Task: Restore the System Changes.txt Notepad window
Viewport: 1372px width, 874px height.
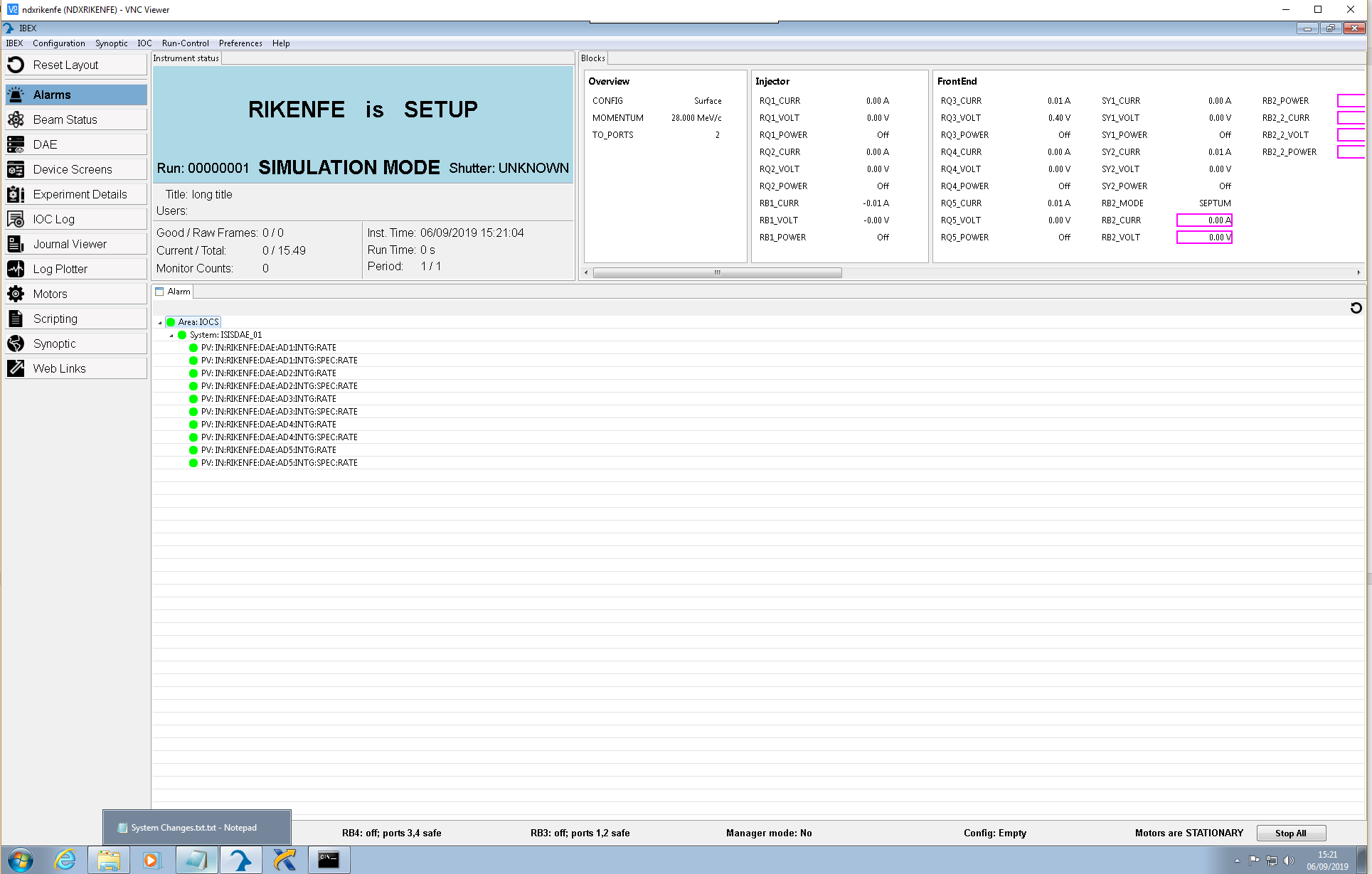Action: [196, 827]
